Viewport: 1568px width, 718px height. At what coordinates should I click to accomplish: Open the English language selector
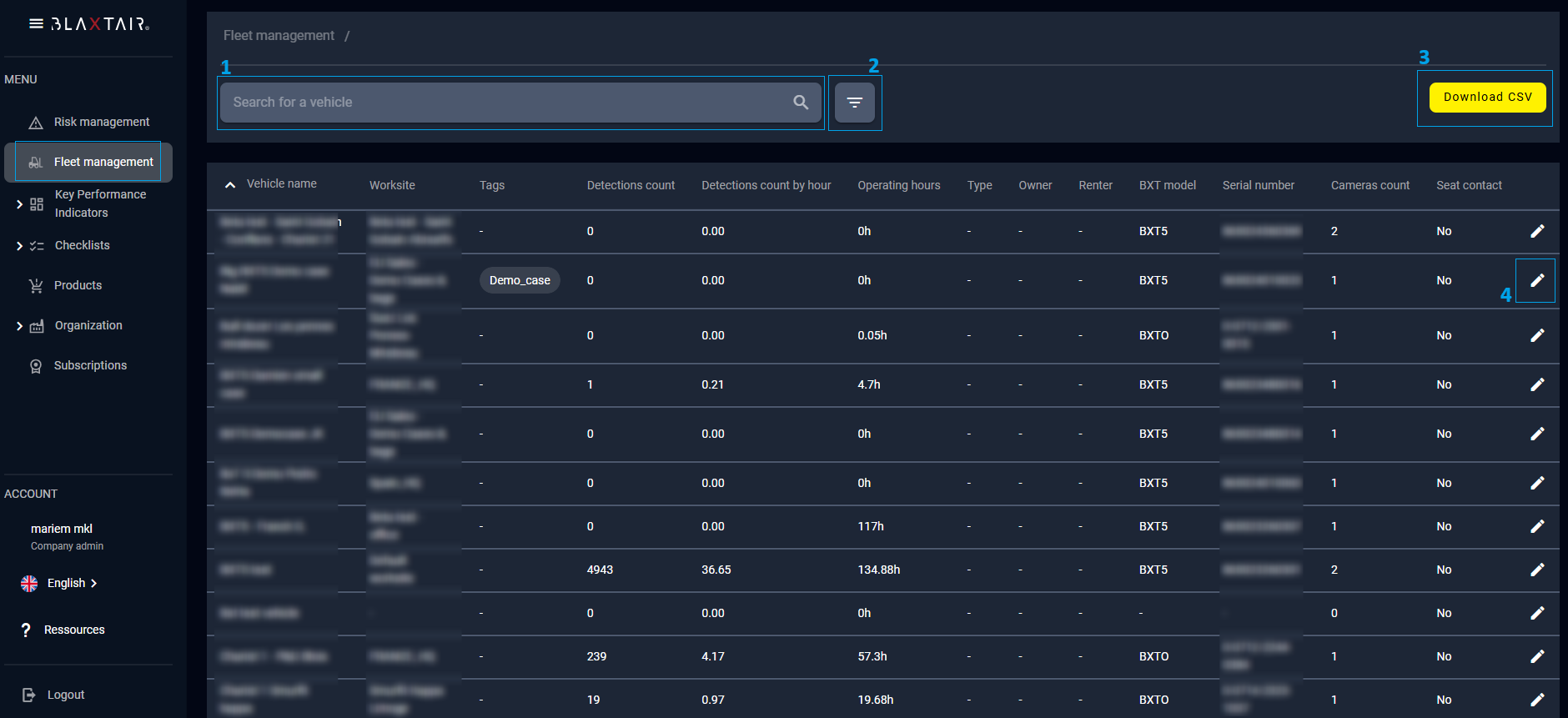pos(67,583)
